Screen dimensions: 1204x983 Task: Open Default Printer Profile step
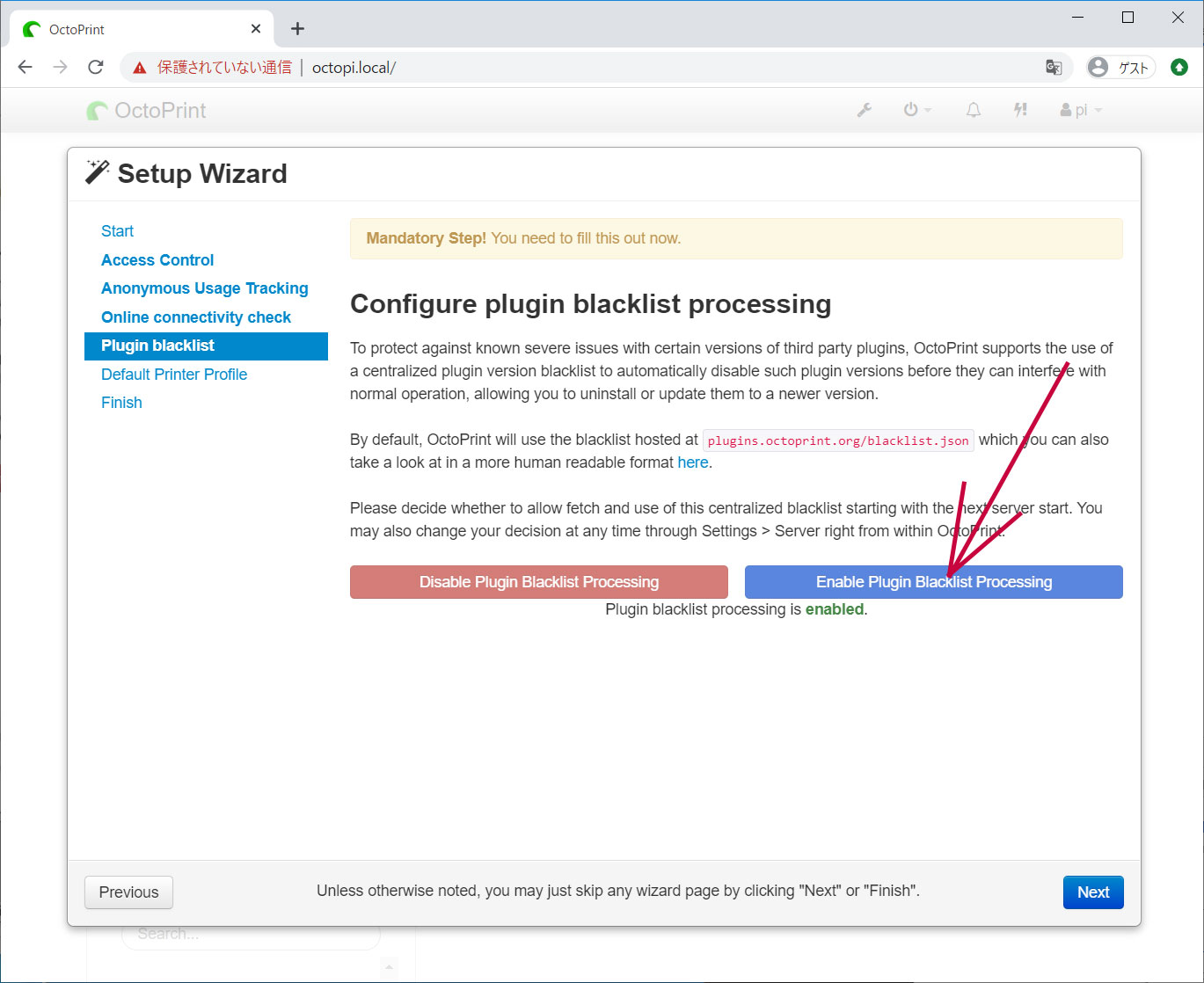coord(174,375)
